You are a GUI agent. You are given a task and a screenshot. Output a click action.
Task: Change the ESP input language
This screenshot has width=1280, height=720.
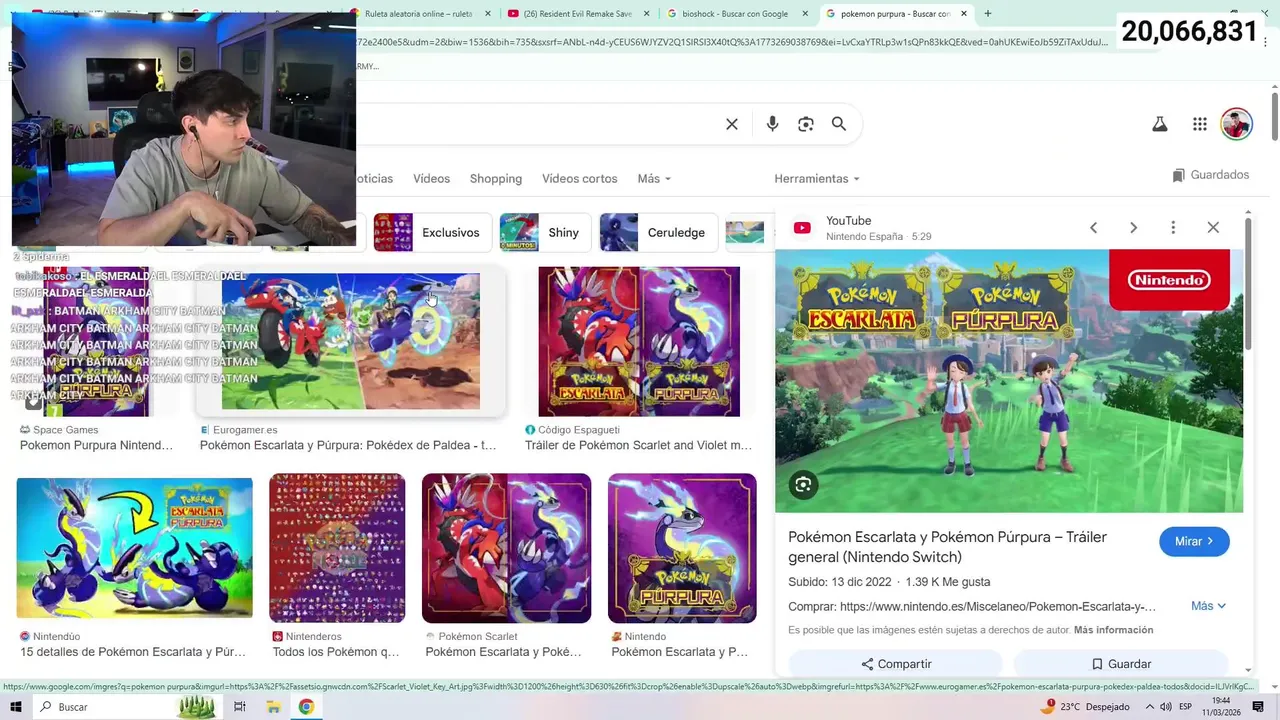coord(1185,707)
